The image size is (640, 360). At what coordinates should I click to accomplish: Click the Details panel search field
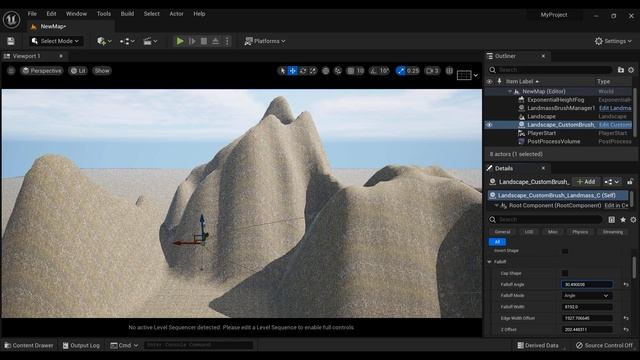point(545,220)
